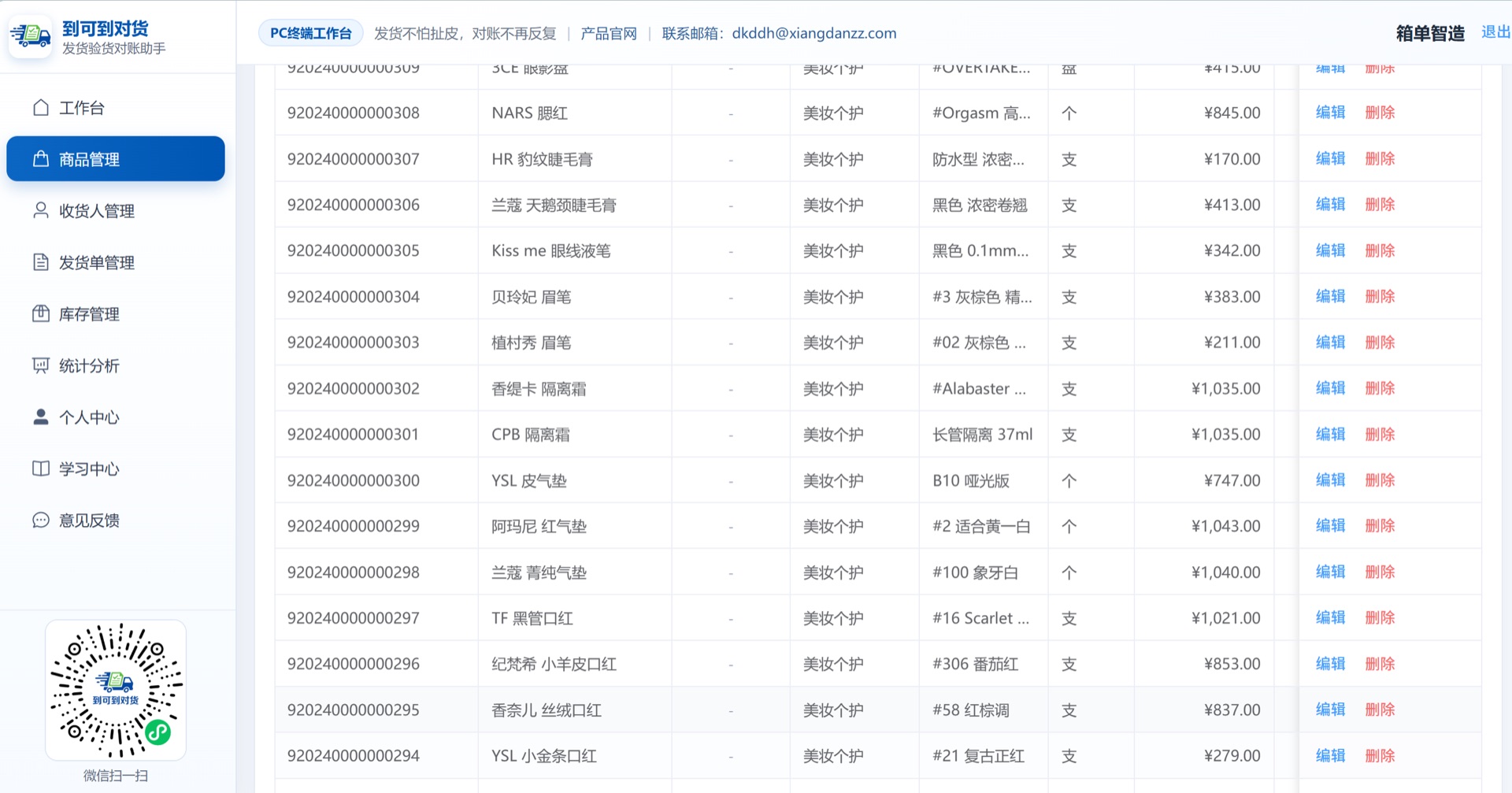Edit the NARS 腮红 product row
1512x793 pixels.
[1330, 113]
